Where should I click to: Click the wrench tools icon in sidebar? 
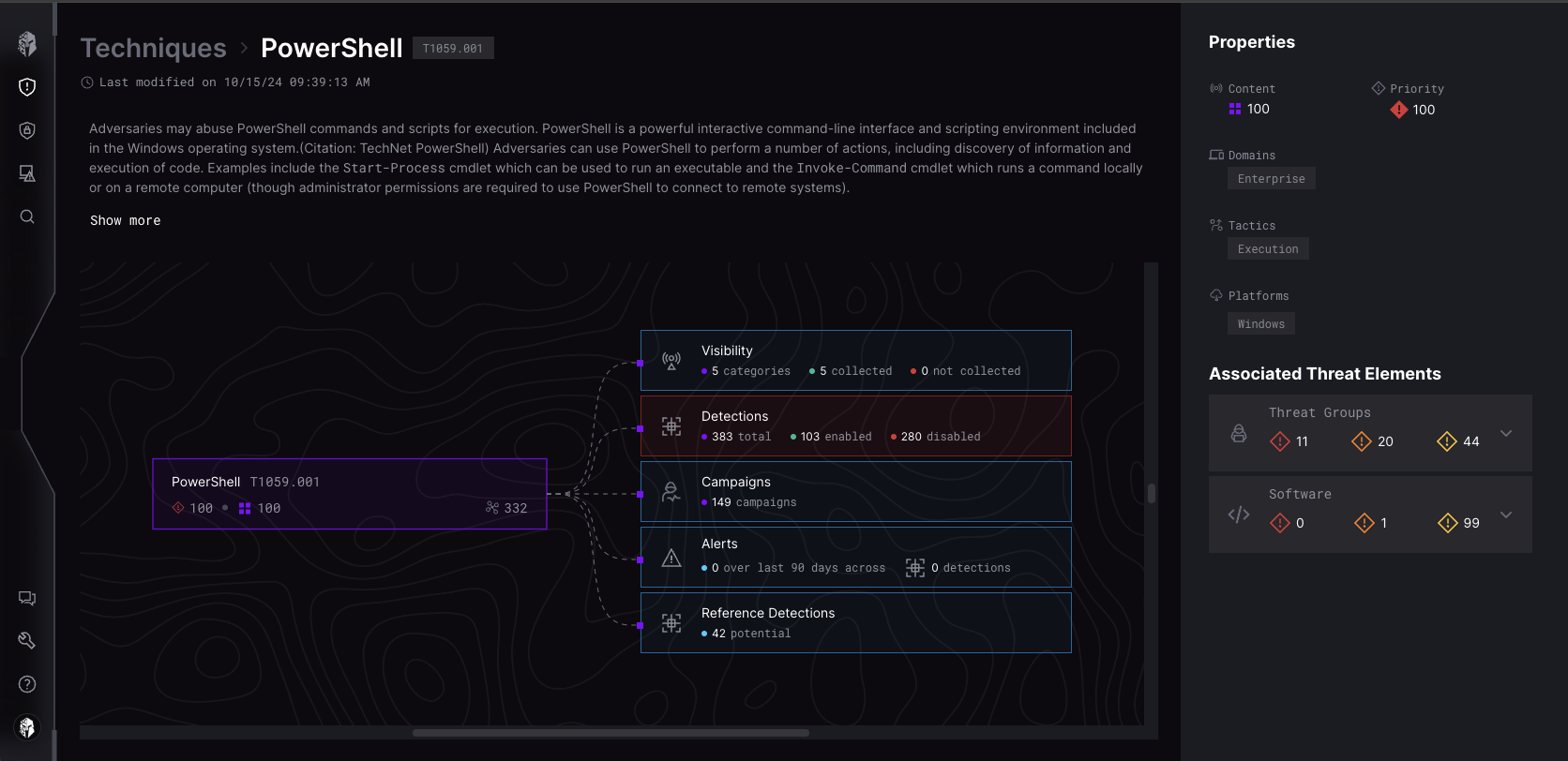coord(27,641)
